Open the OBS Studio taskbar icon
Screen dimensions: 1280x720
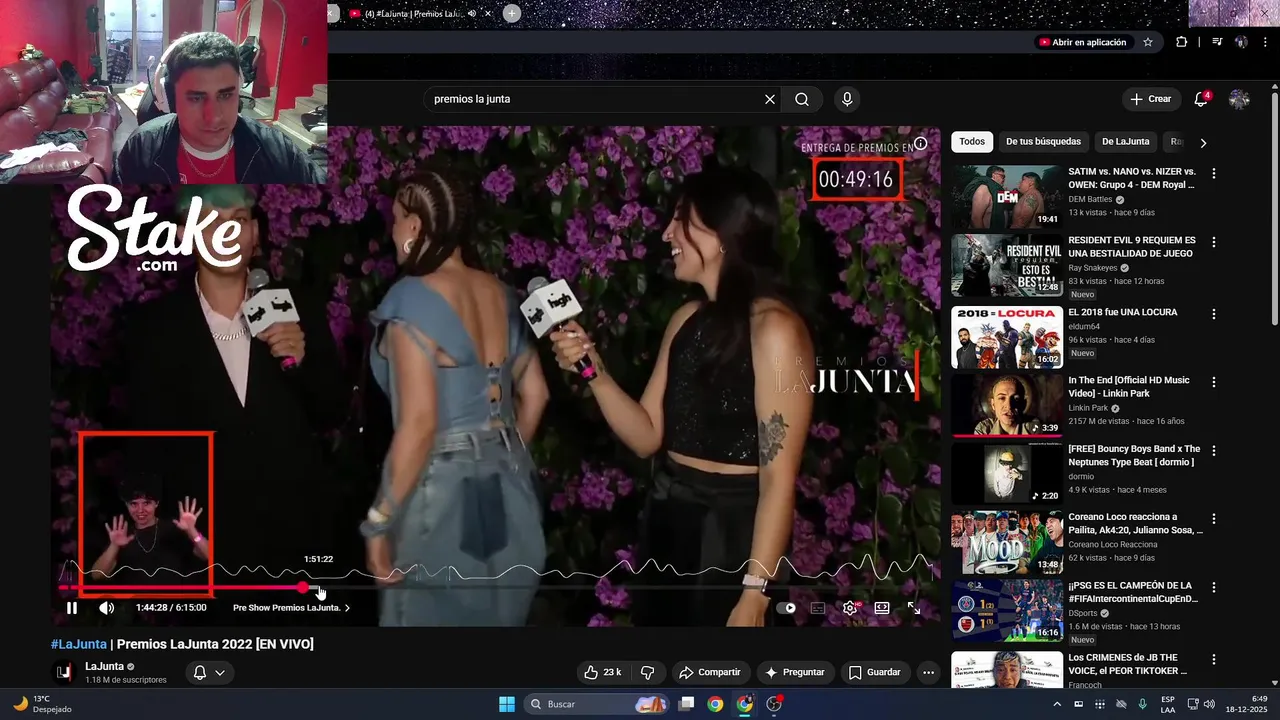[774, 704]
